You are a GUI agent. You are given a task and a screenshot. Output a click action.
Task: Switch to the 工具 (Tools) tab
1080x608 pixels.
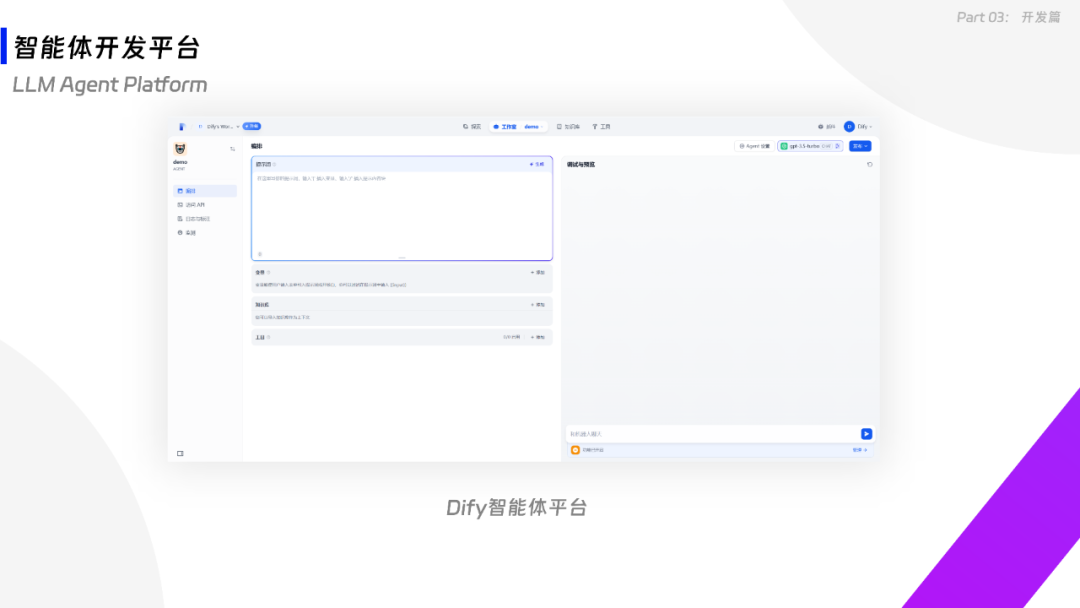602,127
